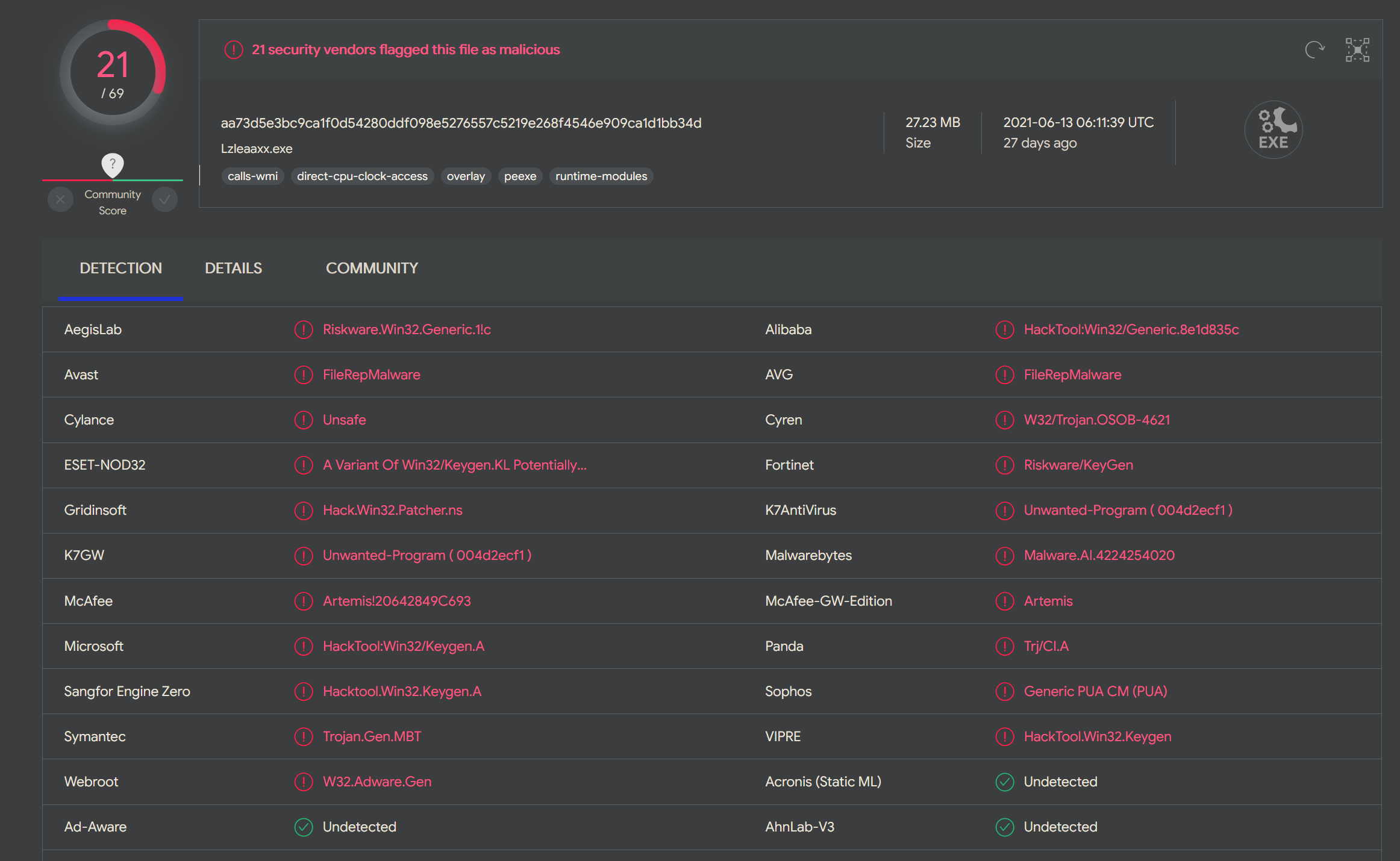This screenshot has height=861, width=1400.
Task: Click the AegisLab vendor name
Action: click(x=93, y=329)
